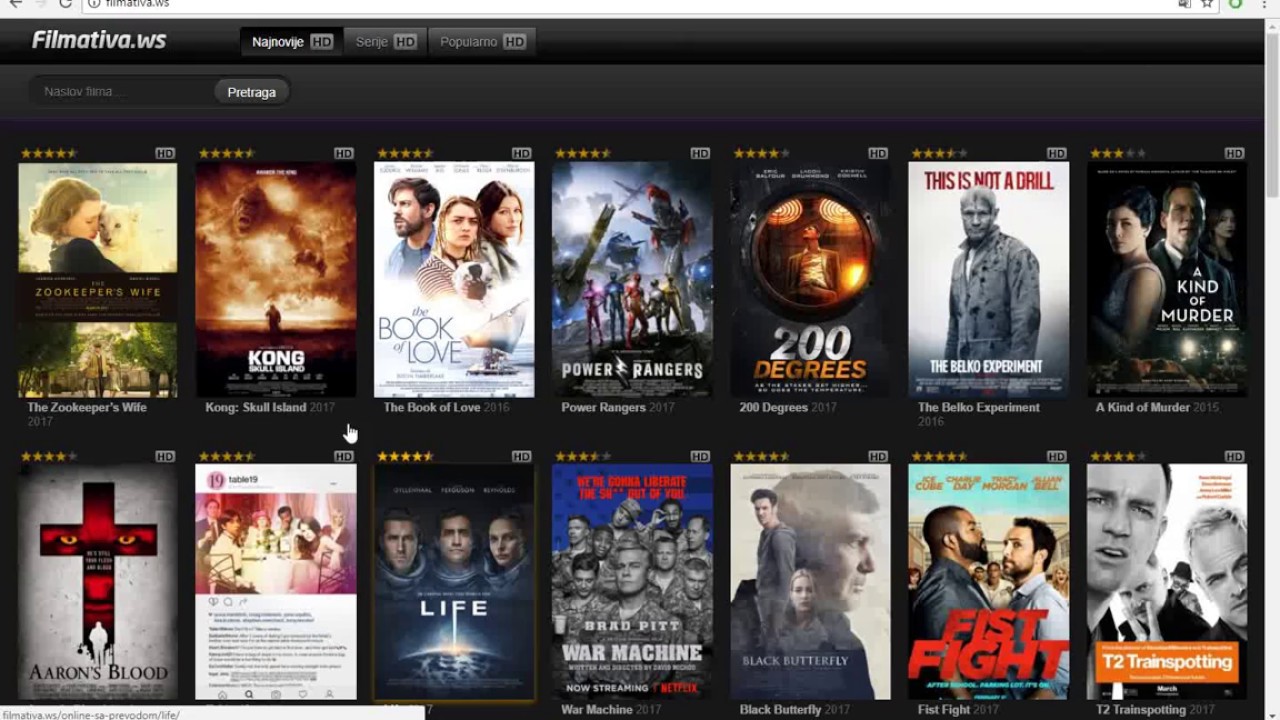
Task: Click star rating above T2 Trainspotting
Action: (1117, 456)
